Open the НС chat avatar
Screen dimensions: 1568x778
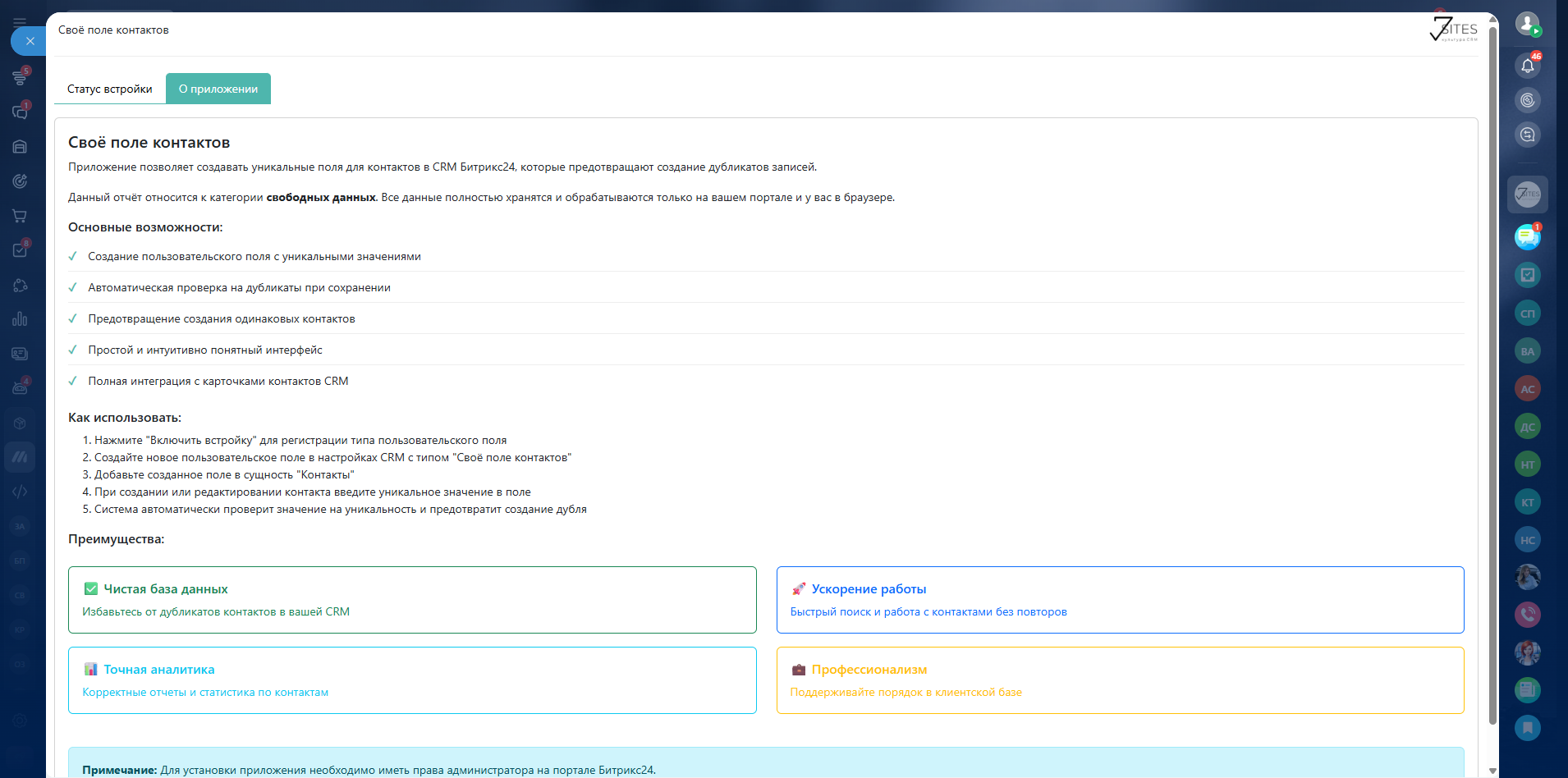(x=1528, y=539)
